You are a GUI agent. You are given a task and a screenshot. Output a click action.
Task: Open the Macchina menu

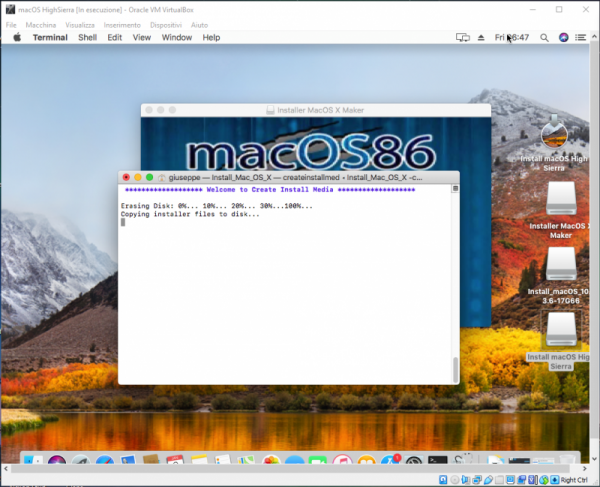(41, 25)
